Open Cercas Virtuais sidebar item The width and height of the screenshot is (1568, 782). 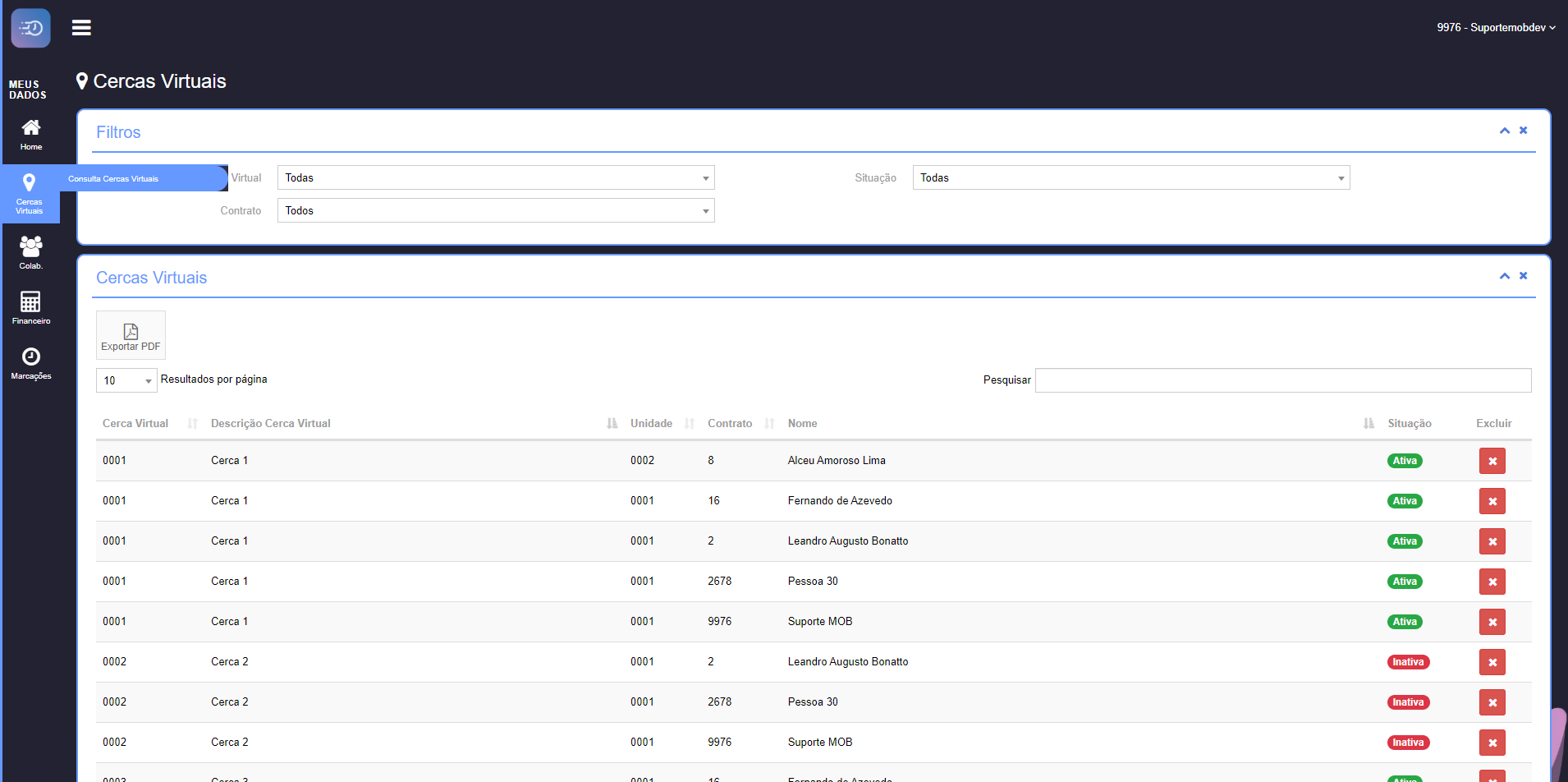[x=30, y=194]
